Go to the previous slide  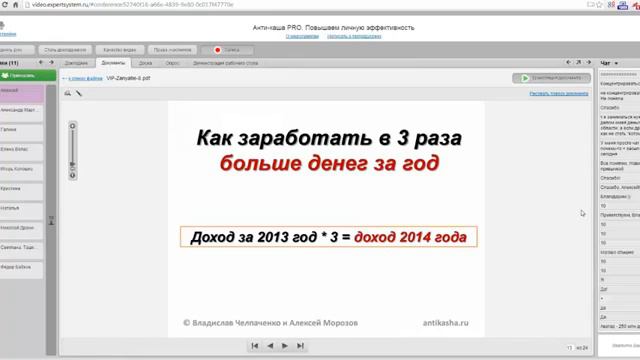[270, 346]
